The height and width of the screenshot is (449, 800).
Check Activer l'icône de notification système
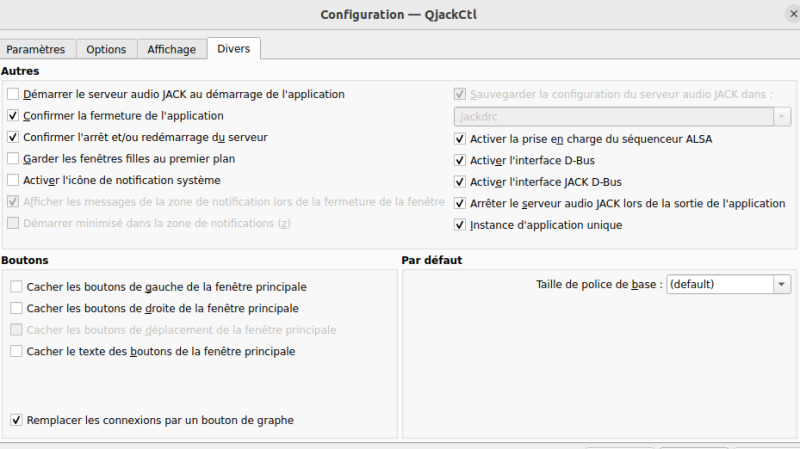pos(14,180)
